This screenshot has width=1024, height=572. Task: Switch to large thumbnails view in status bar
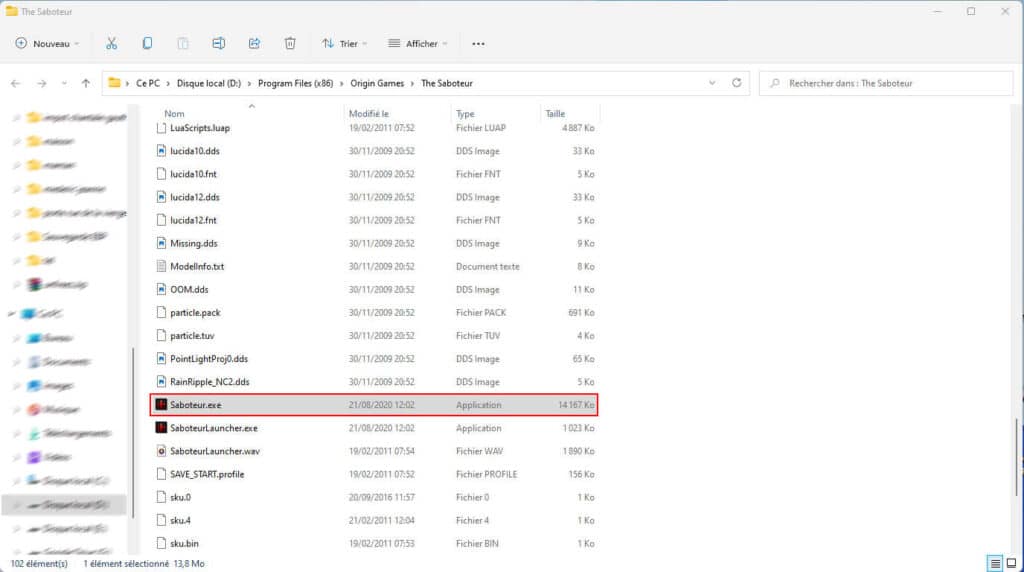(1011, 563)
